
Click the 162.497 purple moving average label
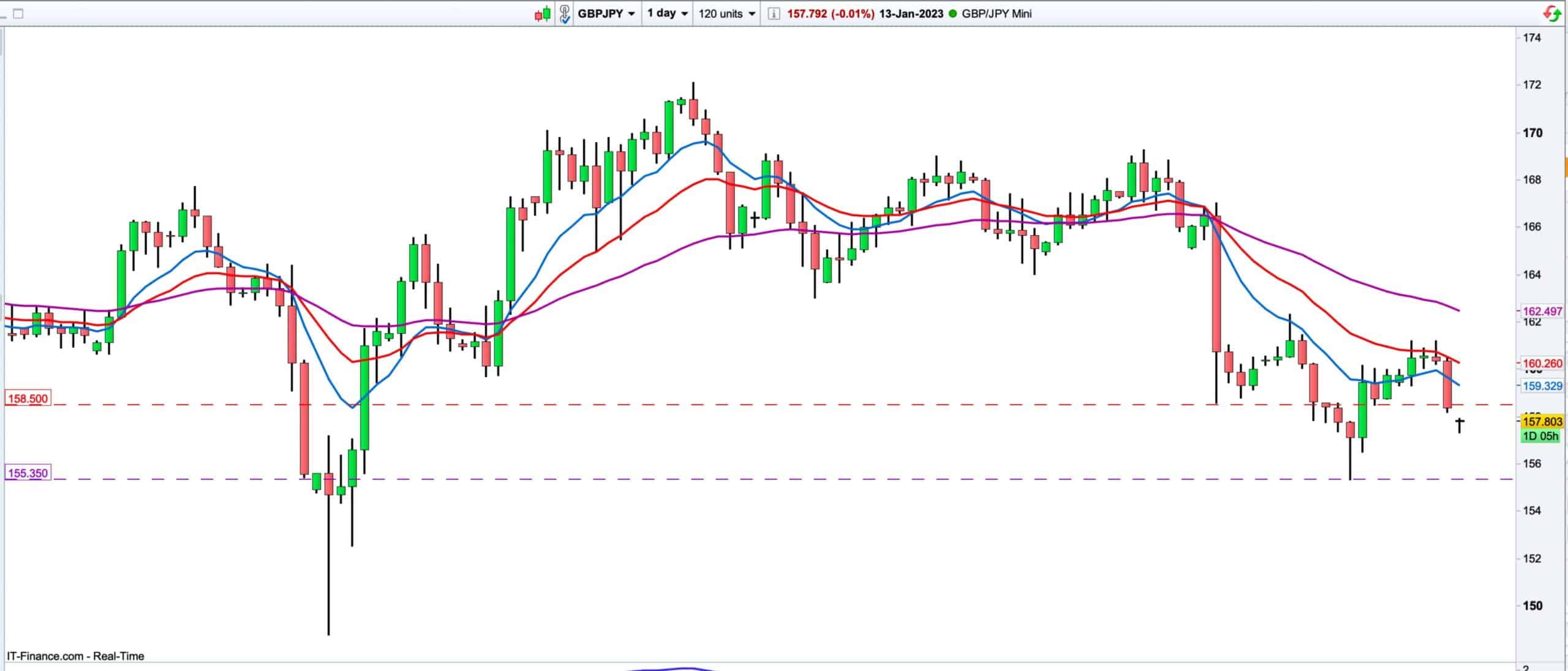[x=1542, y=311]
